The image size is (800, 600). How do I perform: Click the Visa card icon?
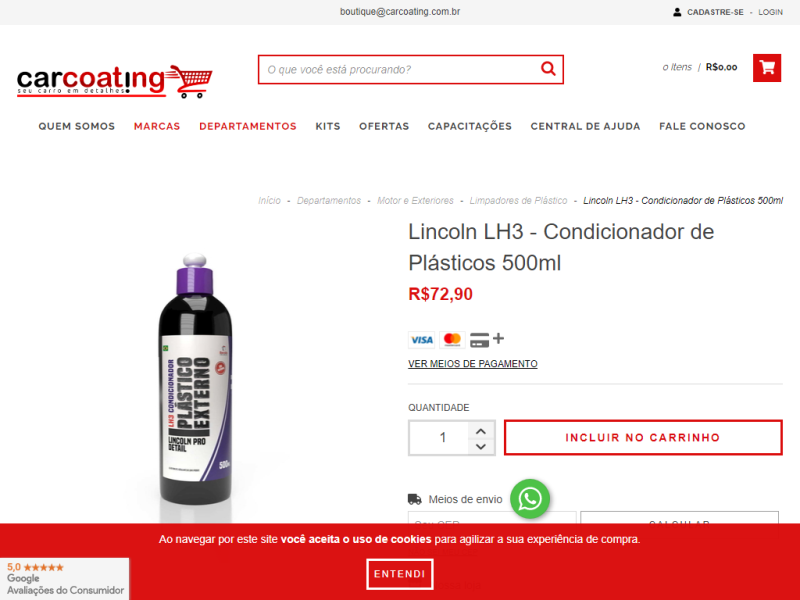tap(421, 340)
